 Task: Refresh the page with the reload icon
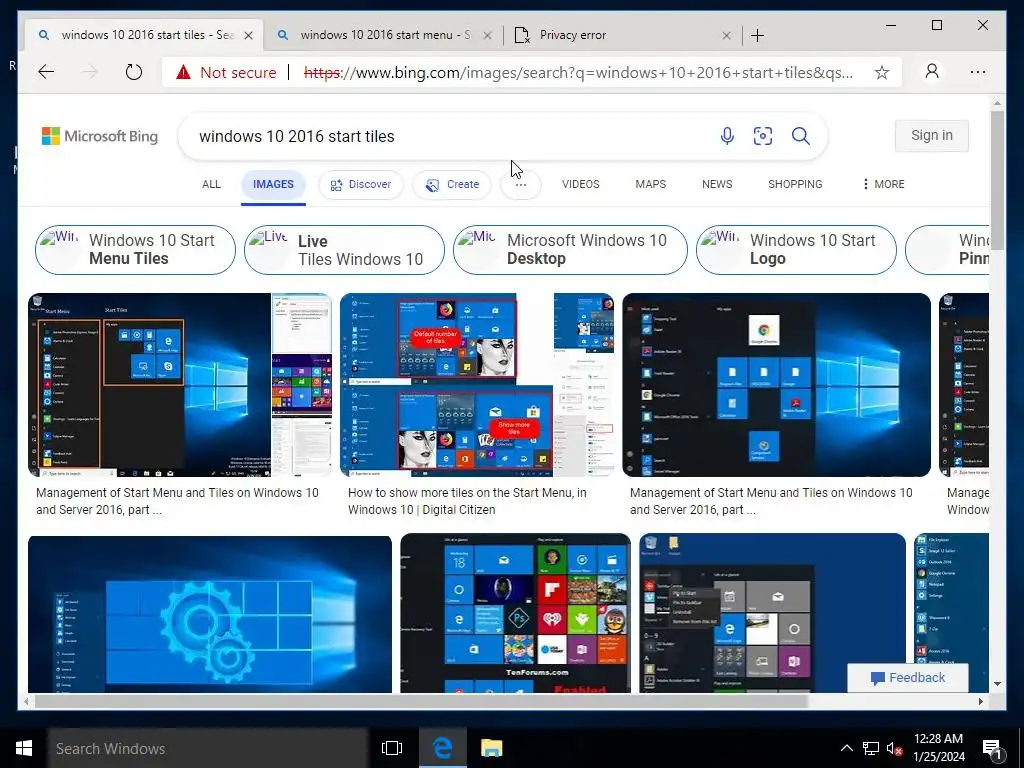[134, 72]
